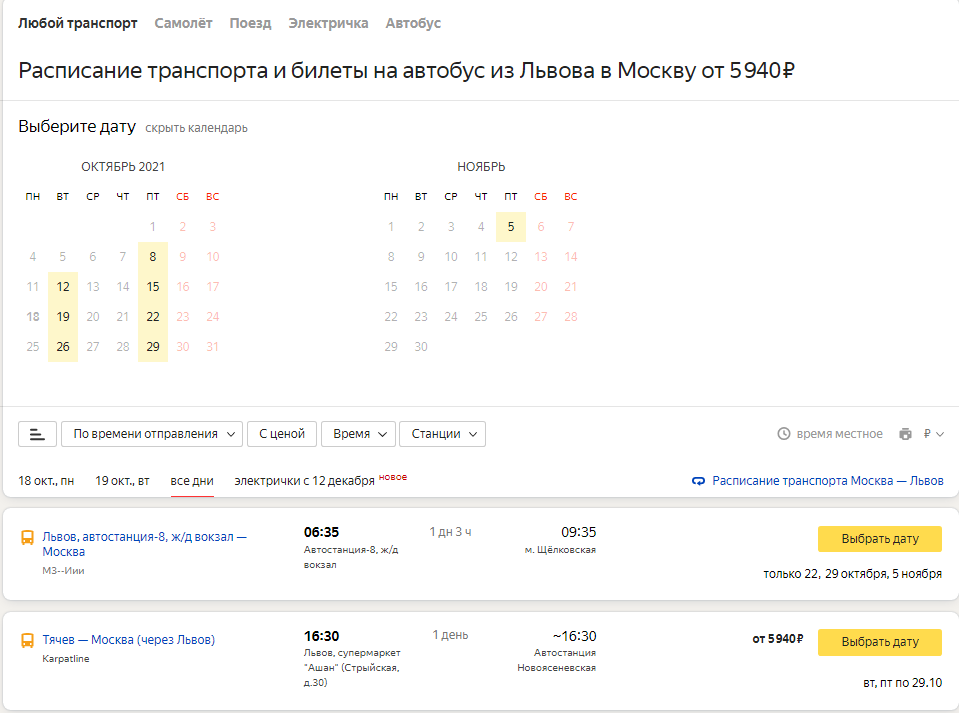Open the 'Станции' filter dropdown

(442, 434)
